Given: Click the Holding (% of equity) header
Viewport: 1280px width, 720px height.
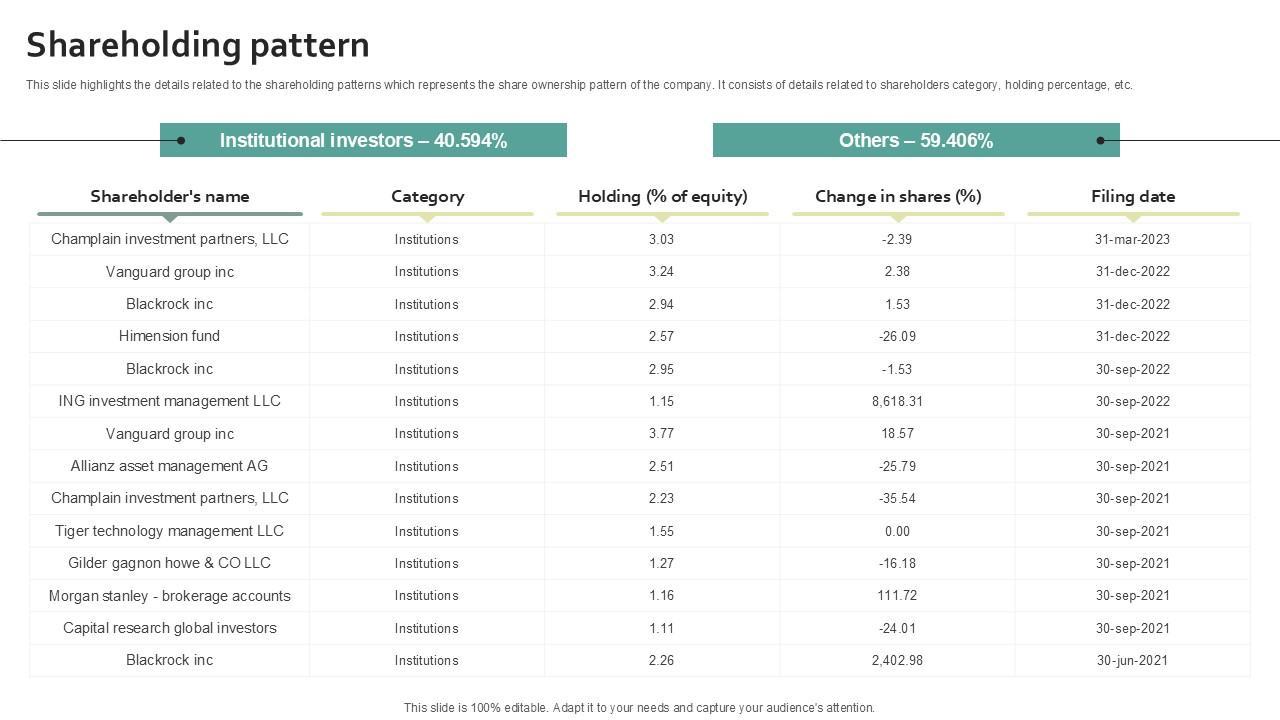Looking at the screenshot, I should pyautogui.click(x=662, y=197).
